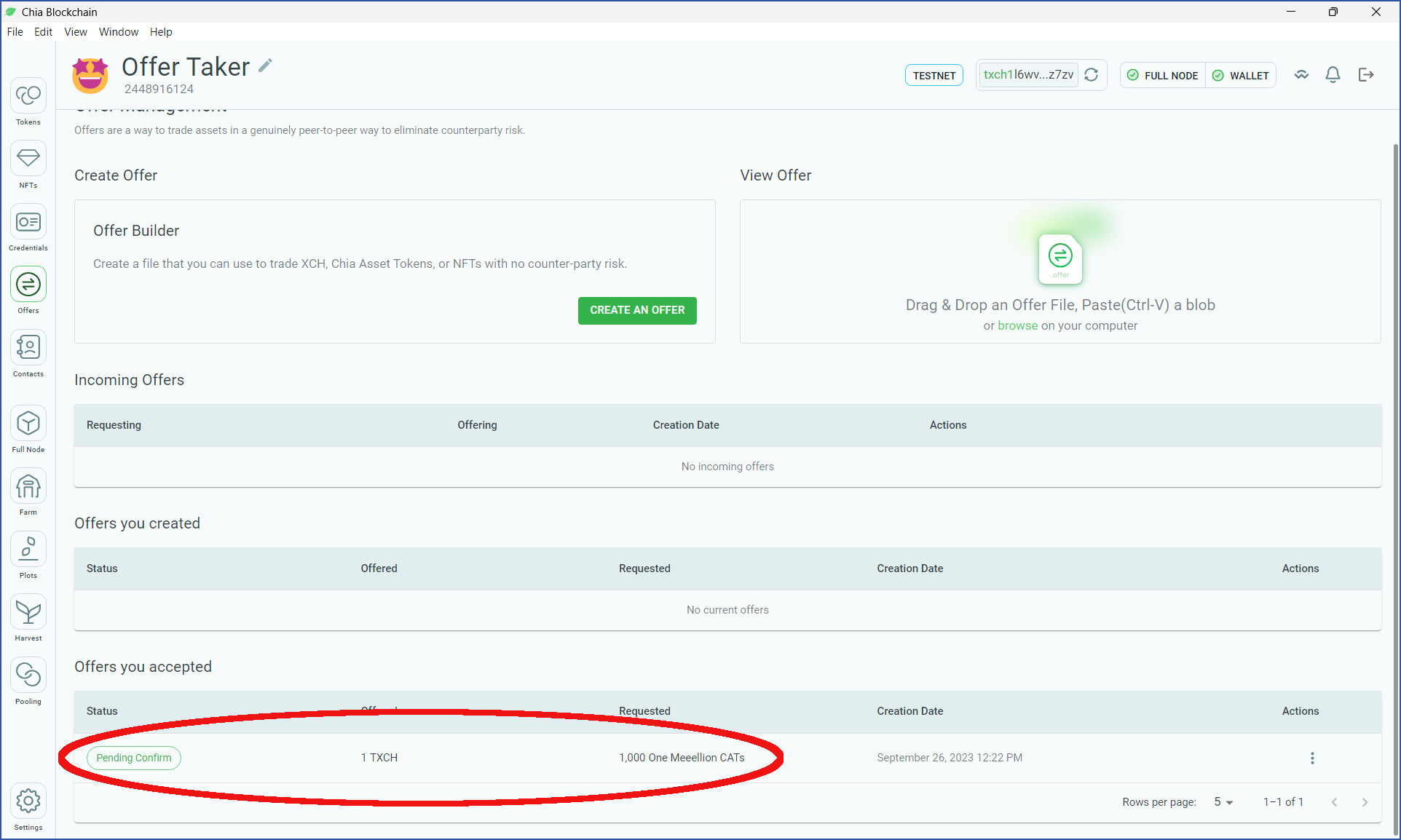The width and height of the screenshot is (1401, 840).
Task: Click the TESTNET badge
Action: point(934,76)
